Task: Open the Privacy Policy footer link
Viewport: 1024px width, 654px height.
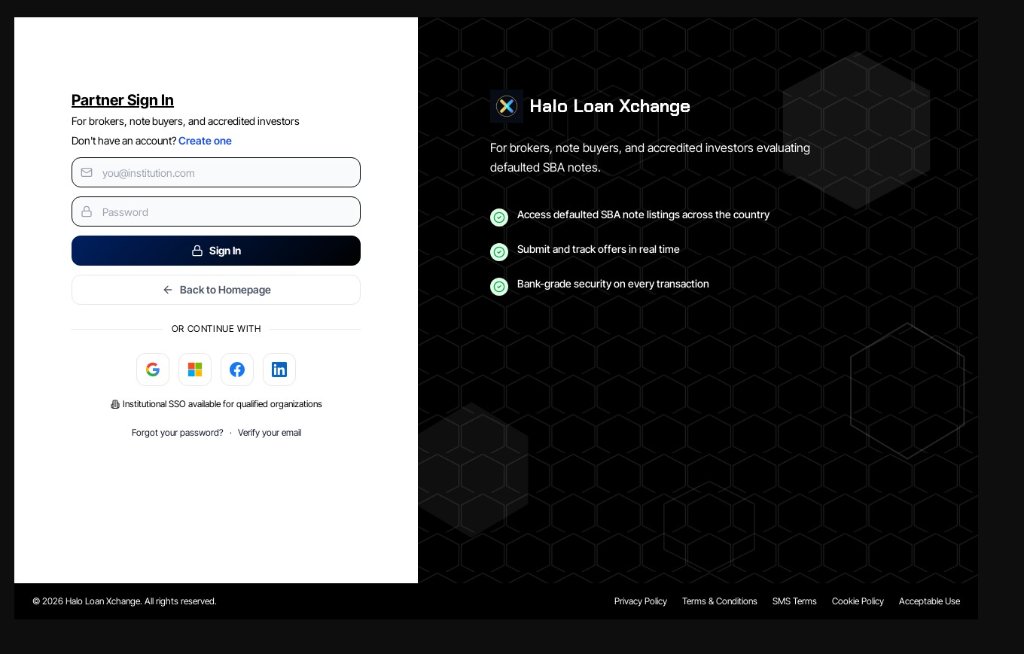Action: point(640,601)
